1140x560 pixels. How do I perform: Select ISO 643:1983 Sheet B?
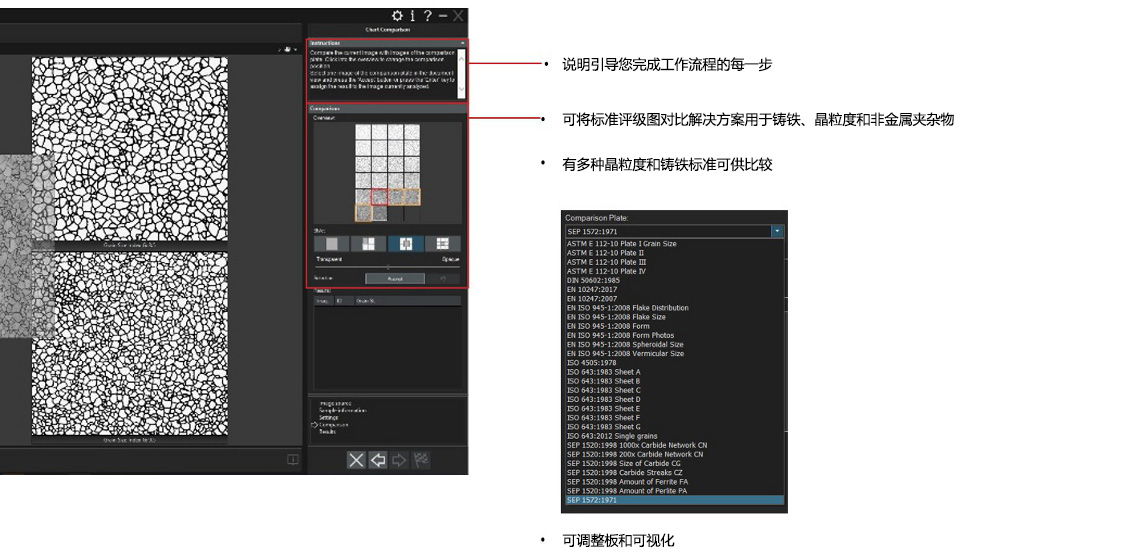[x=603, y=381]
